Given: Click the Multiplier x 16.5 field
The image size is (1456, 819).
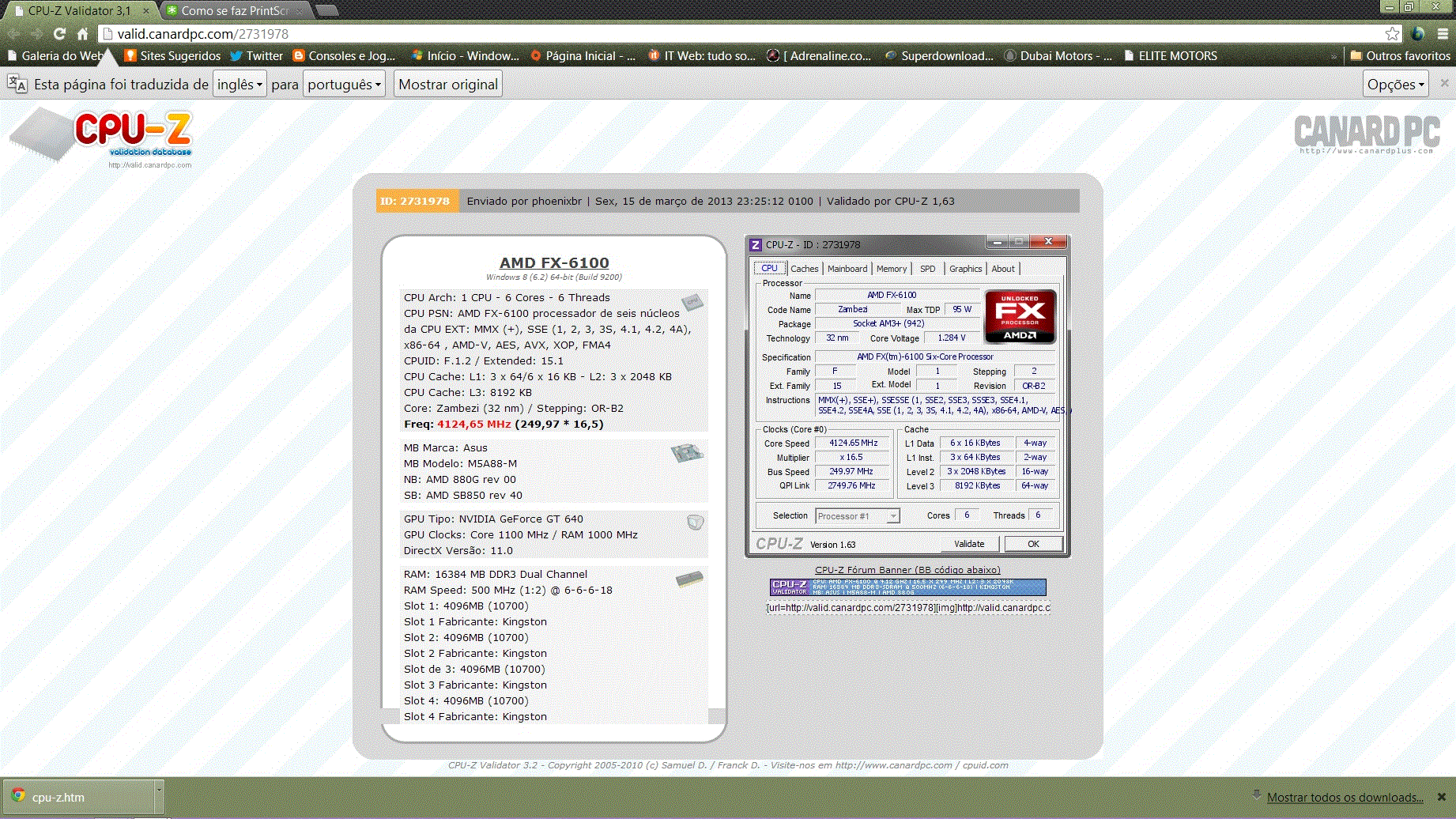Looking at the screenshot, I should click(x=854, y=458).
